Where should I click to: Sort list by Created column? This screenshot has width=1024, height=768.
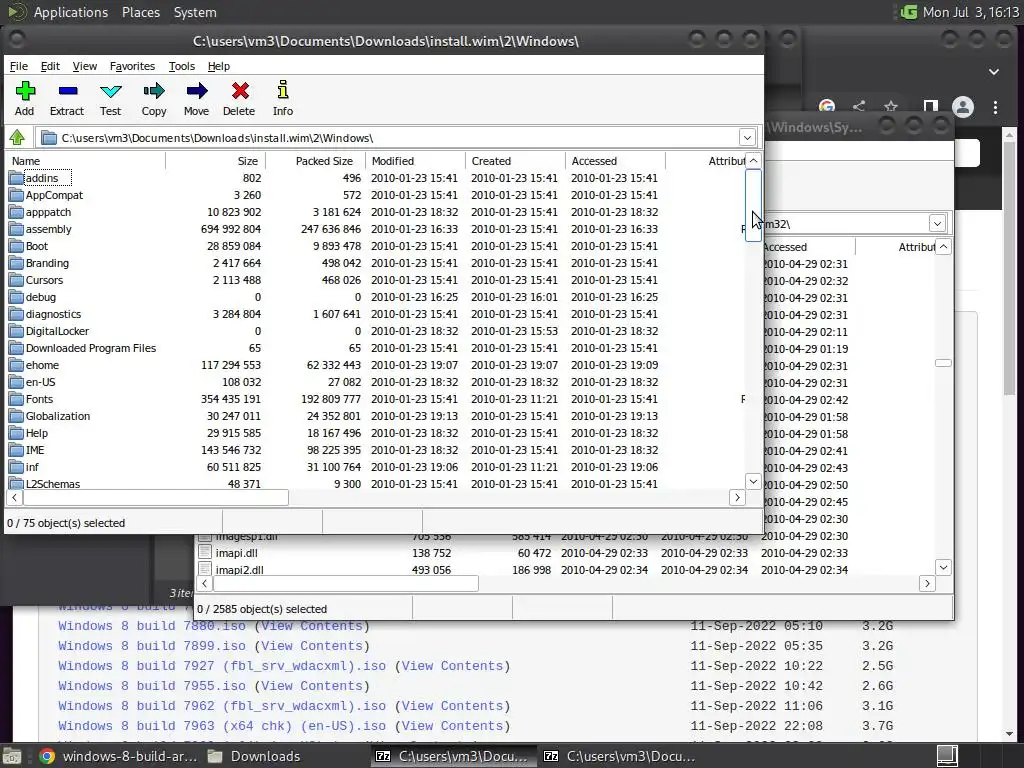516,161
